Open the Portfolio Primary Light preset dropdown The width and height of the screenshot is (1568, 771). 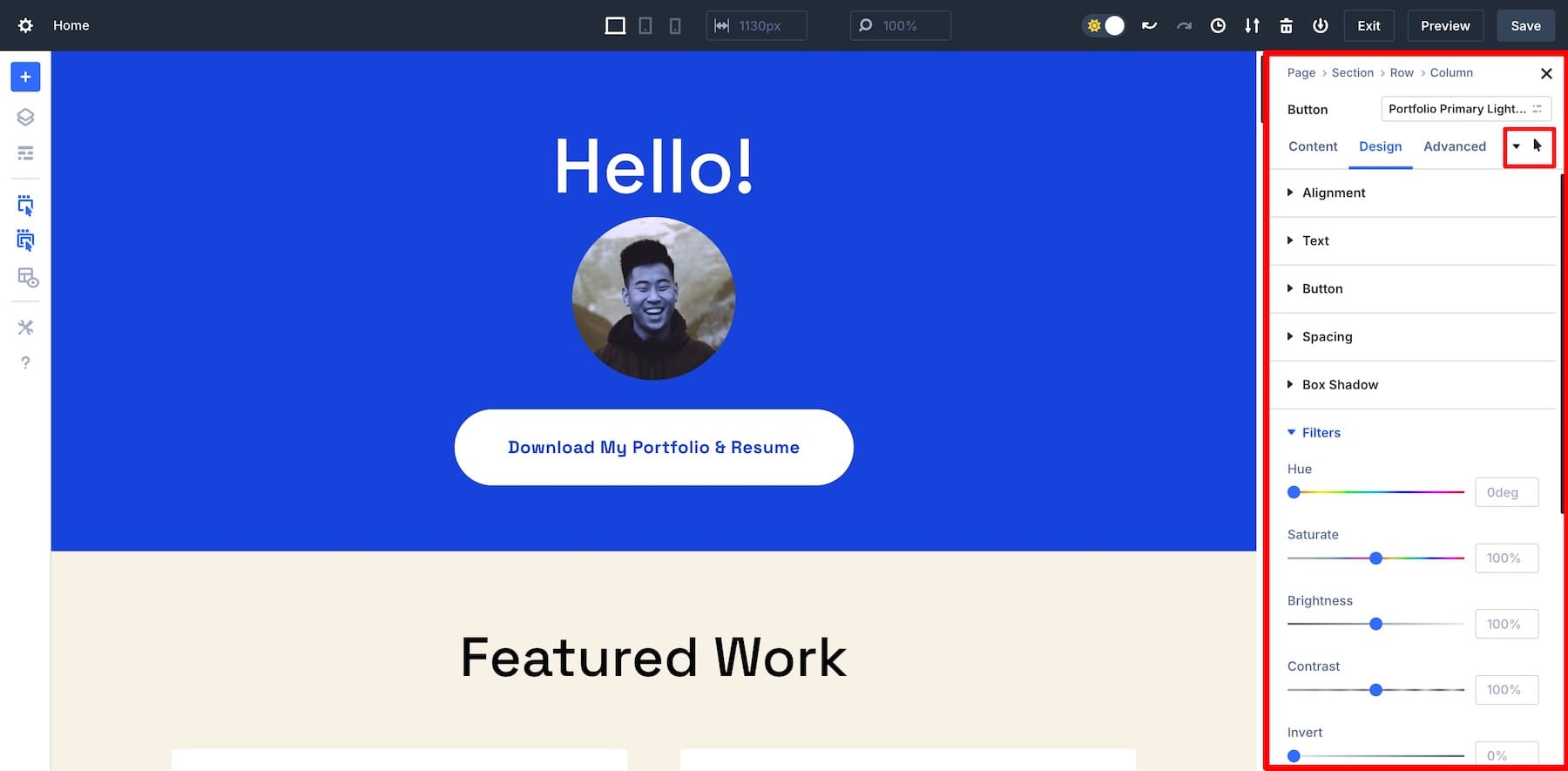click(x=1466, y=109)
